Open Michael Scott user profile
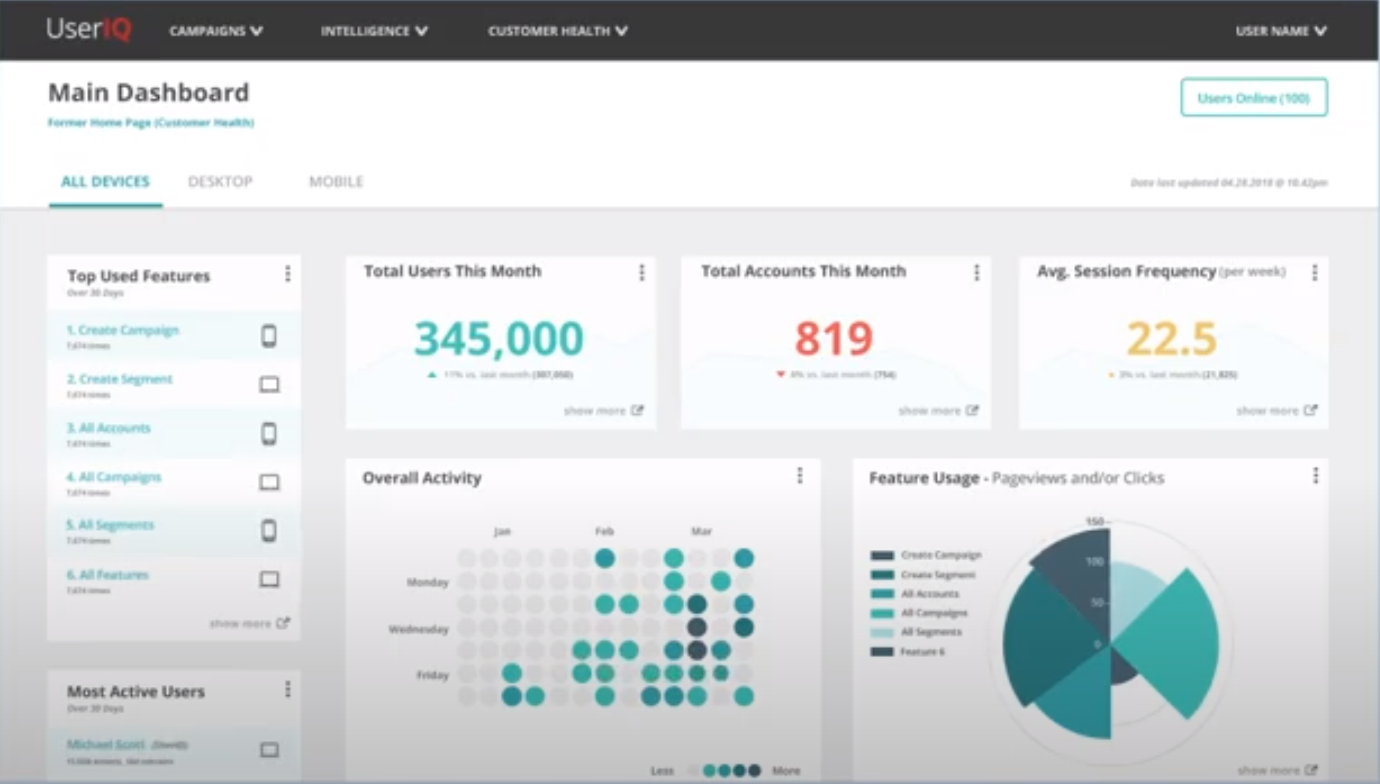The width and height of the screenshot is (1380, 784). click(x=106, y=745)
